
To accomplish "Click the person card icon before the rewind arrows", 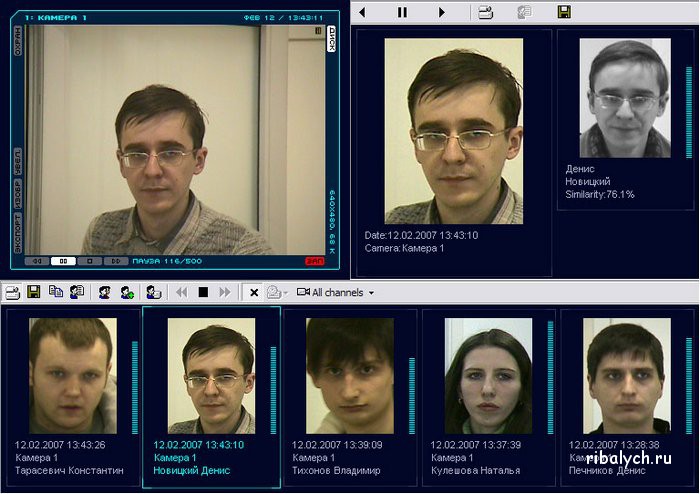I will pyautogui.click(x=153, y=292).
